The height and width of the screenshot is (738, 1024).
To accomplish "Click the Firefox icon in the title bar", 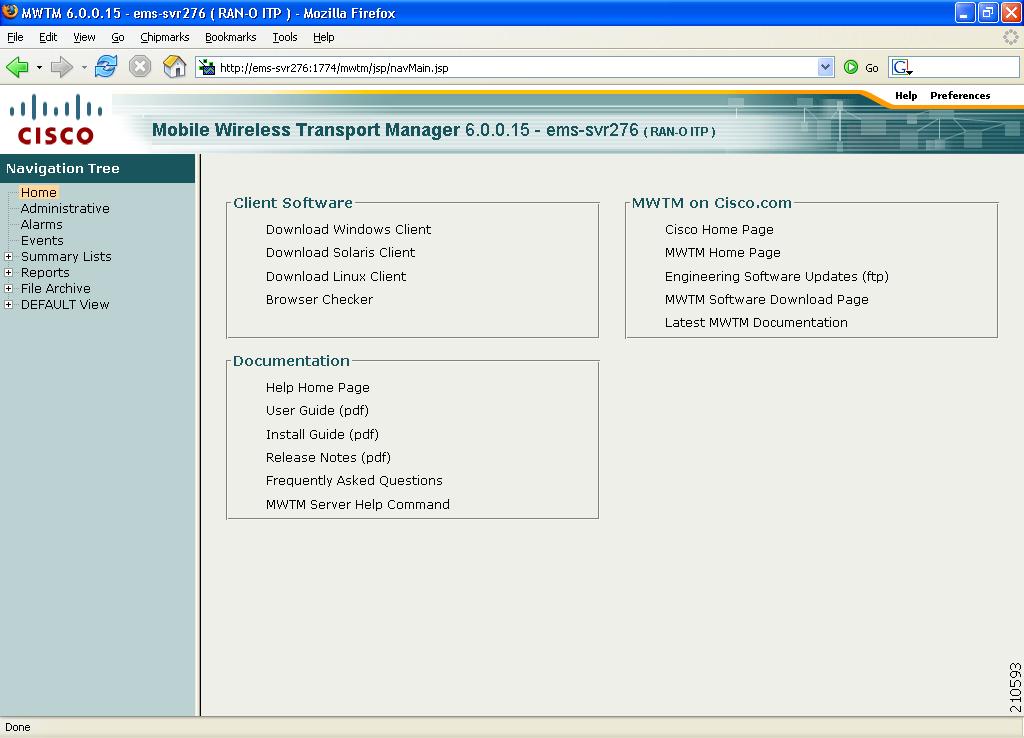I will pyautogui.click(x=10, y=12).
